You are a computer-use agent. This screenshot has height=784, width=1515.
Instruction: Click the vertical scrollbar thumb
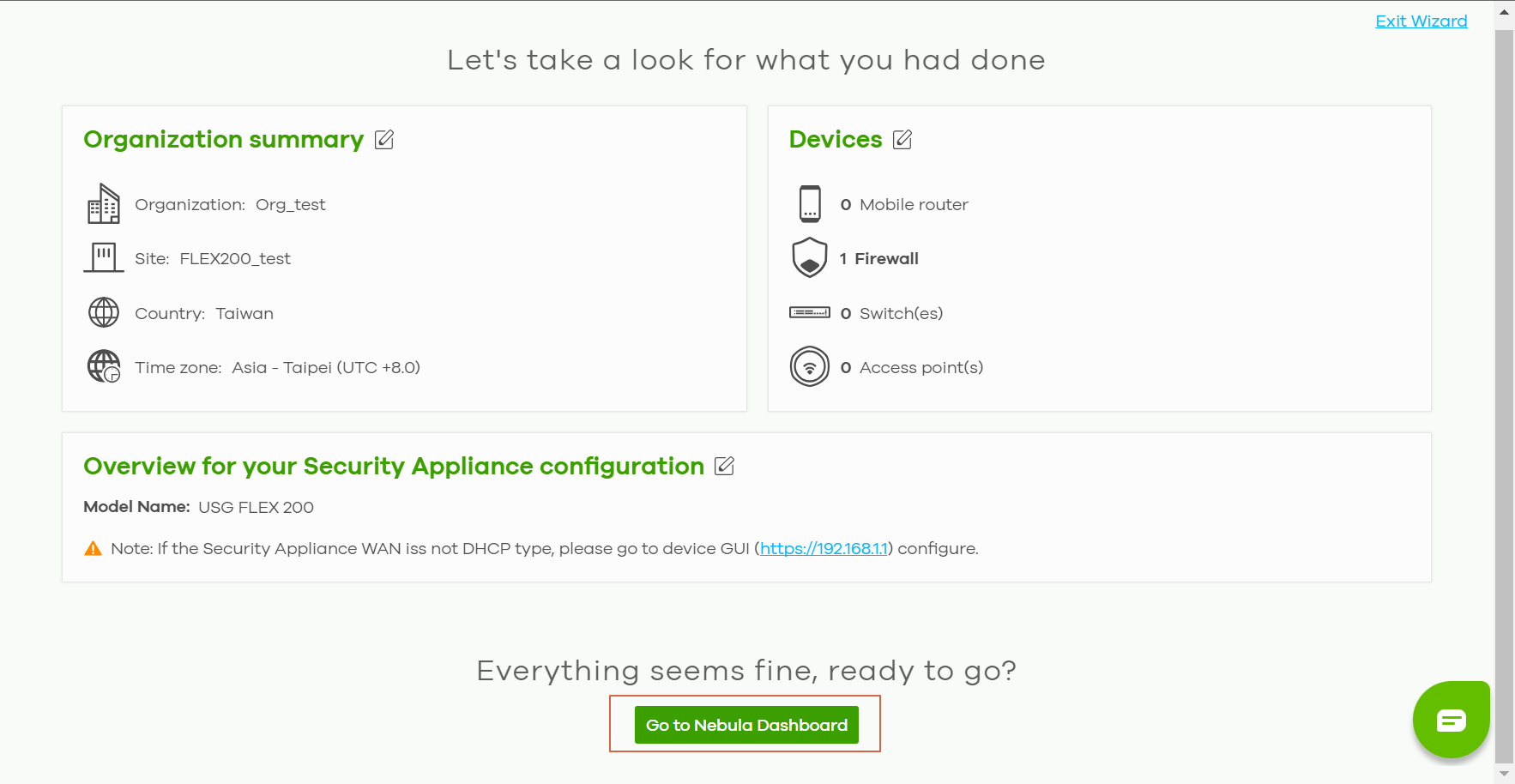pos(1504,395)
